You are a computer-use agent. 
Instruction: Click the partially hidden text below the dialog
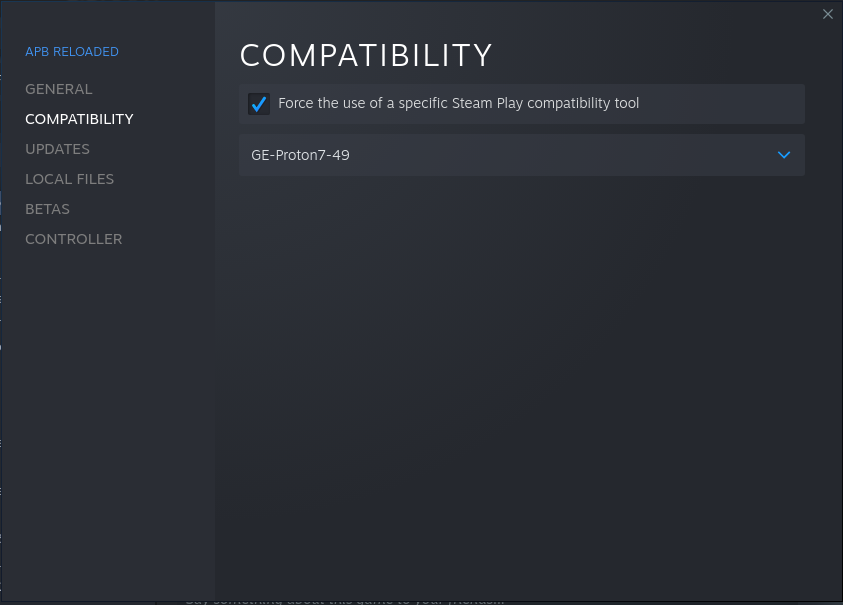344,601
